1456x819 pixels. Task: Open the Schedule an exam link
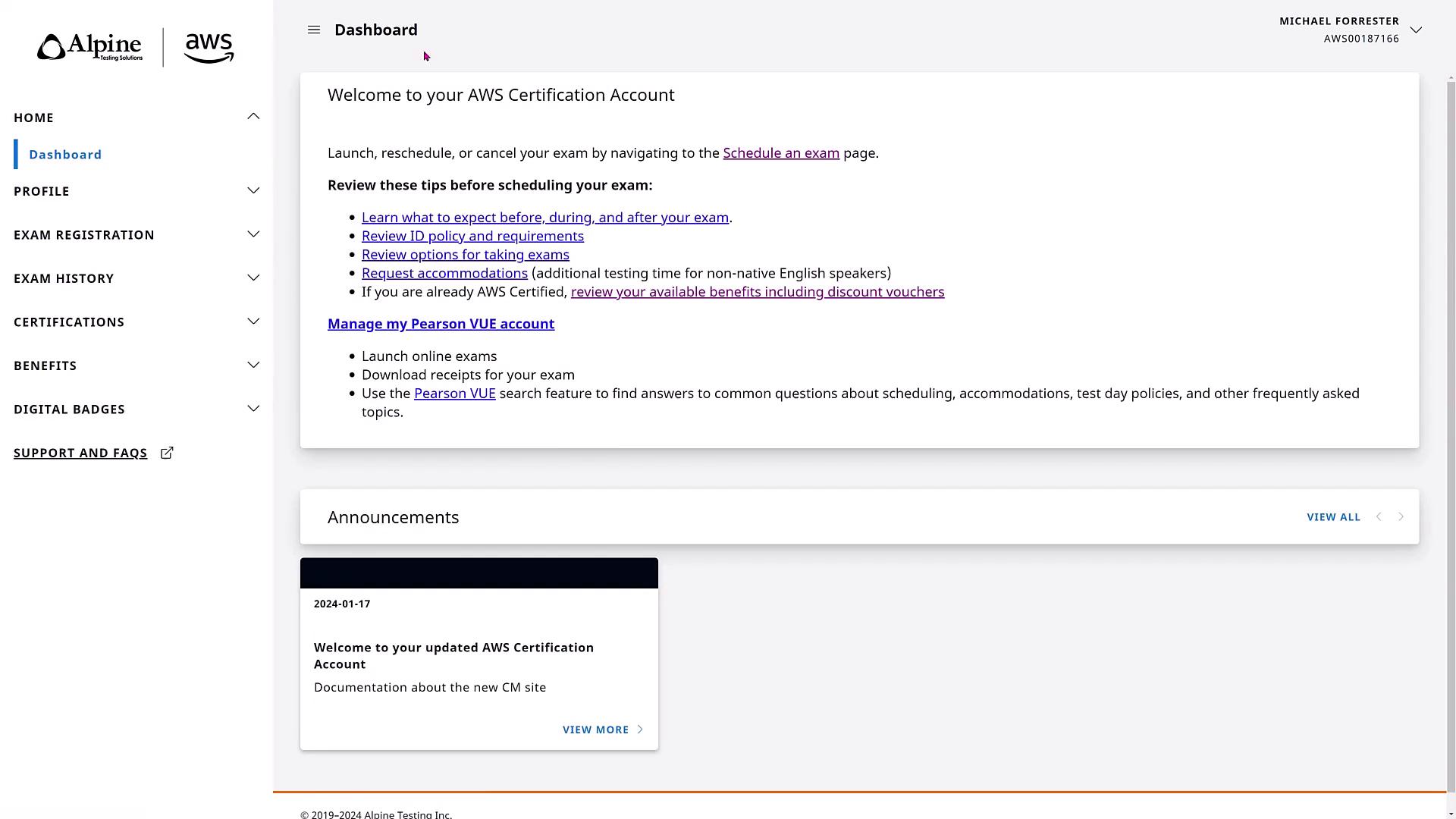pos(780,153)
